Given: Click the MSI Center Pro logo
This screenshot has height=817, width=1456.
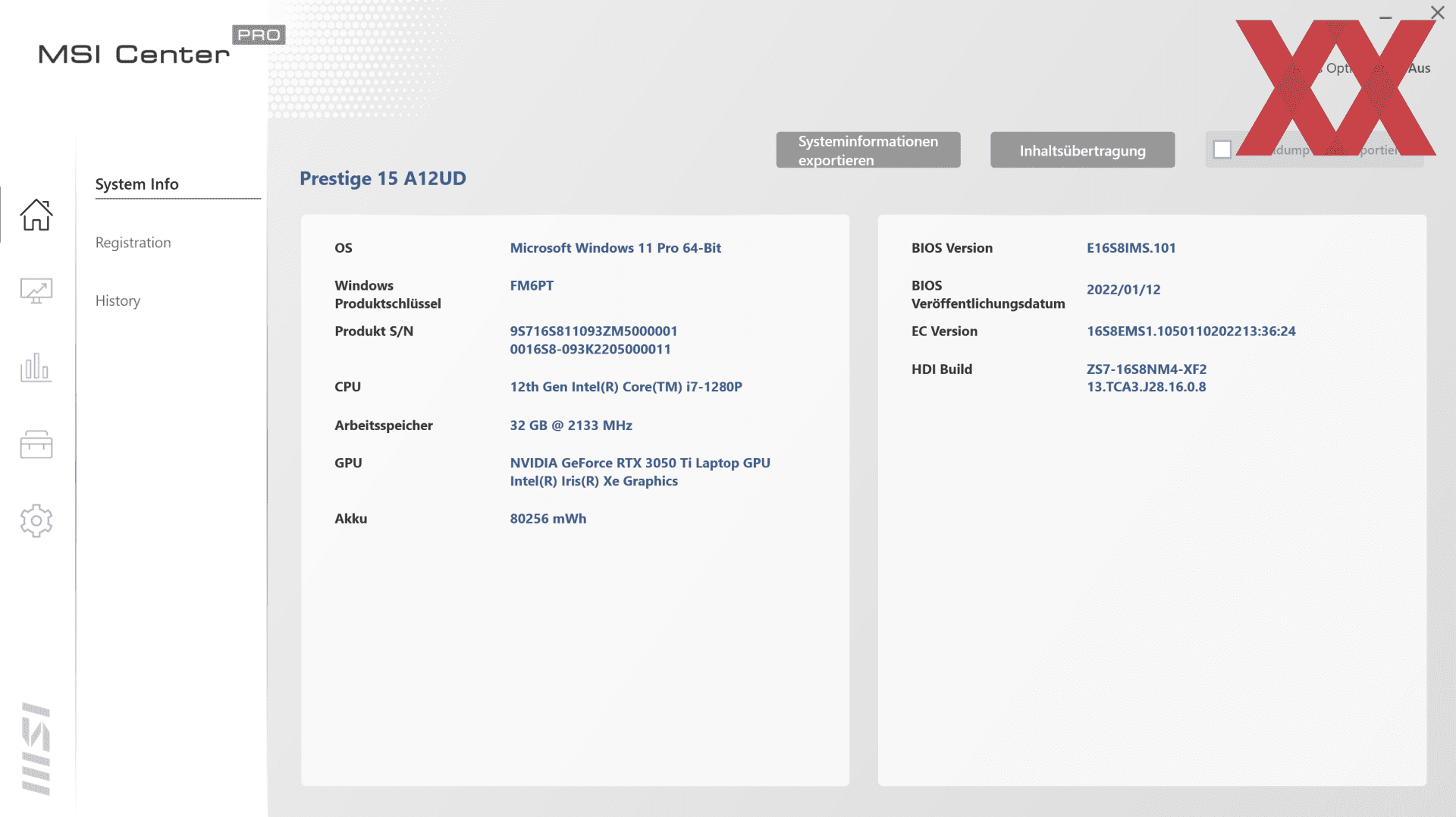Looking at the screenshot, I should [x=162, y=46].
